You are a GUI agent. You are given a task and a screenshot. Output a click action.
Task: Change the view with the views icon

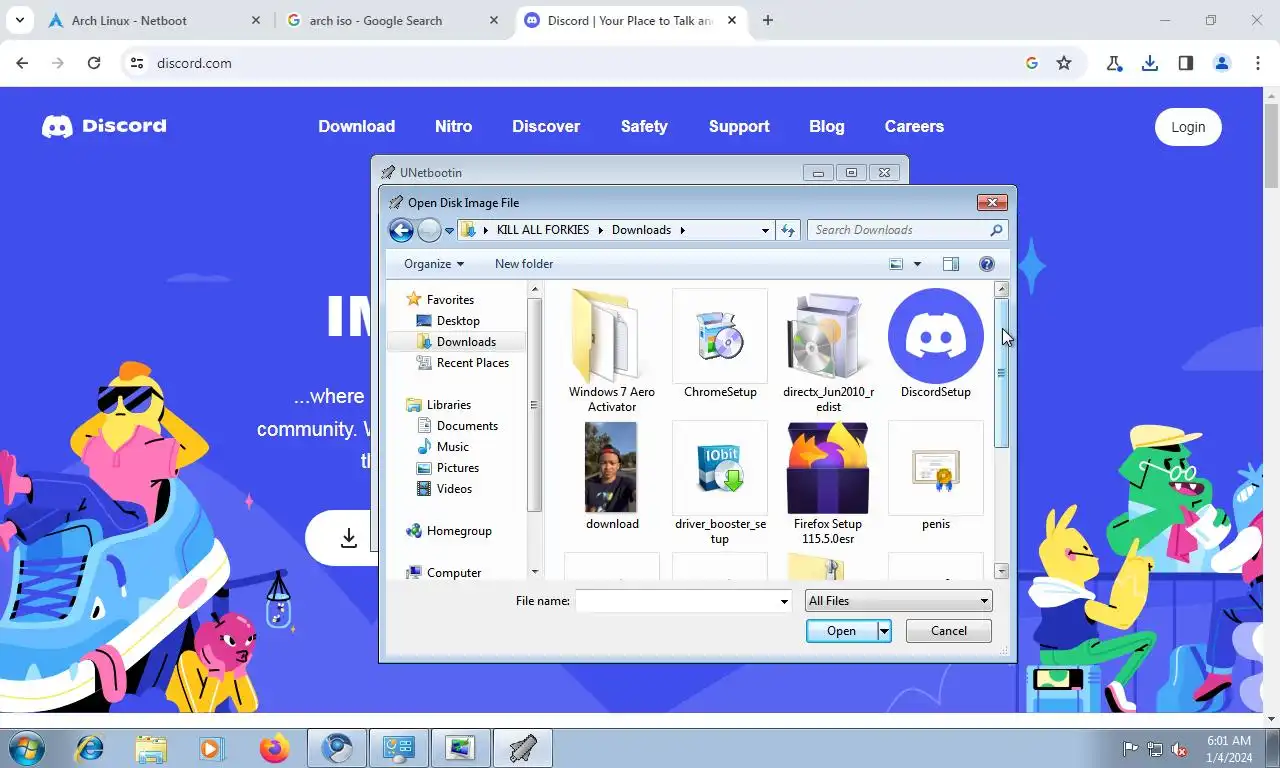point(896,264)
